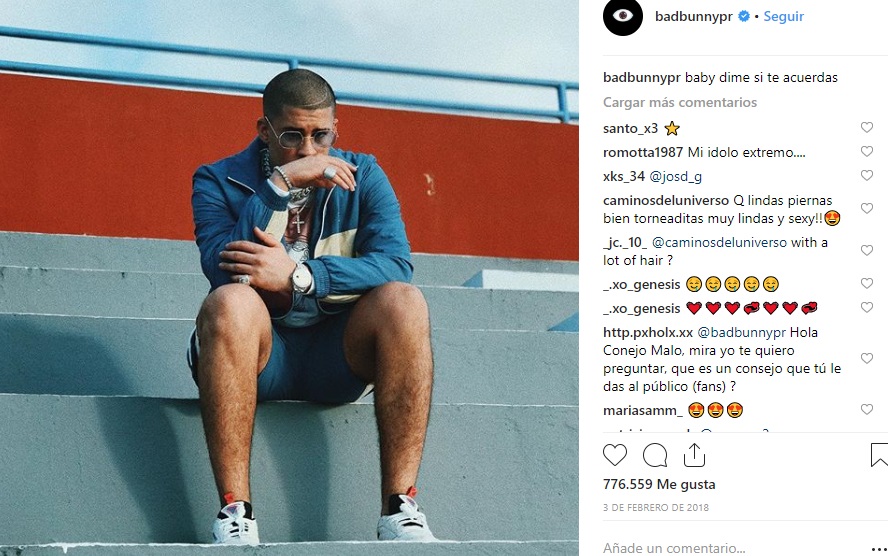Heart the caminosdeluniverso comment

867,200
